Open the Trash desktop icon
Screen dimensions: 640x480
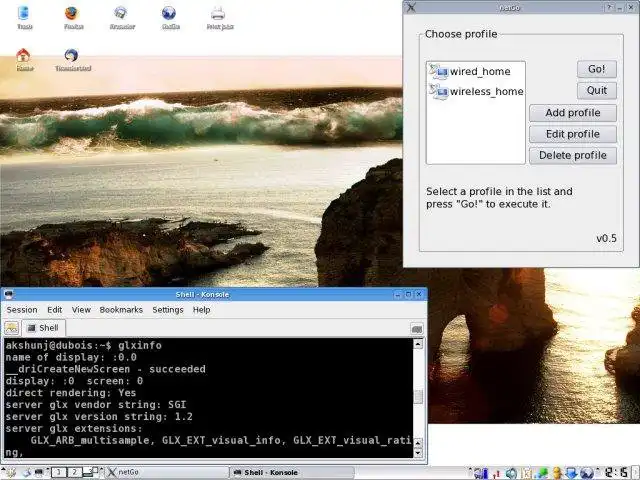coord(24,13)
